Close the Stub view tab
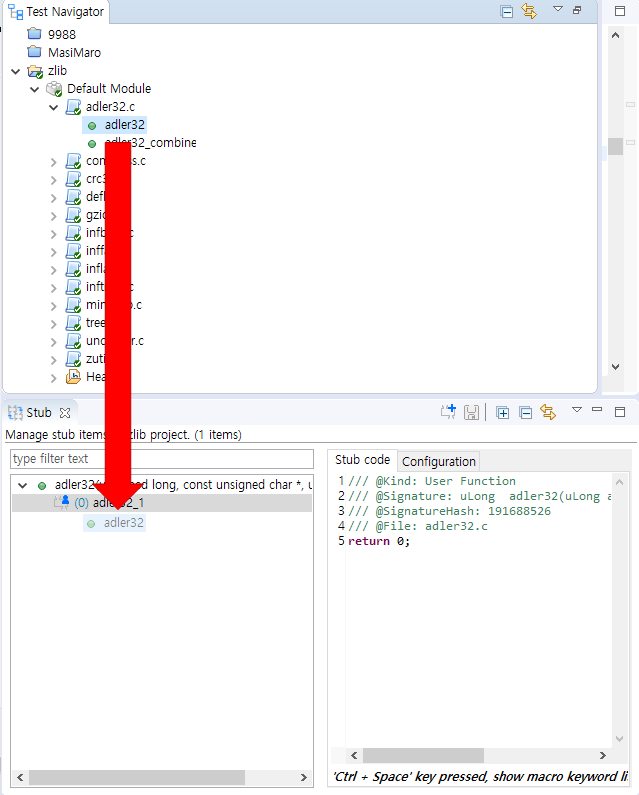The height and width of the screenshot is (795, 639). coord(64,413)
